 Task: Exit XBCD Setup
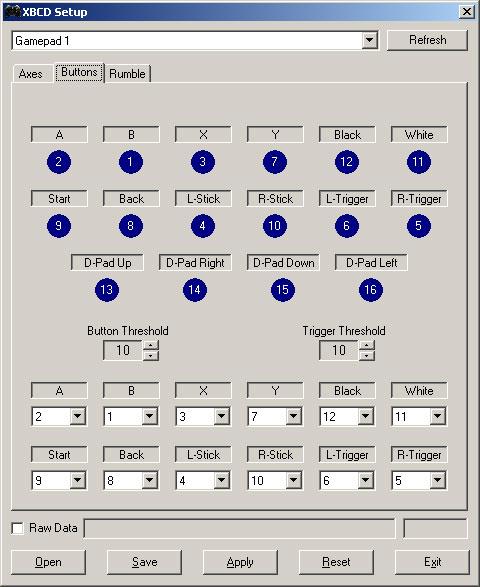[432, 562]
